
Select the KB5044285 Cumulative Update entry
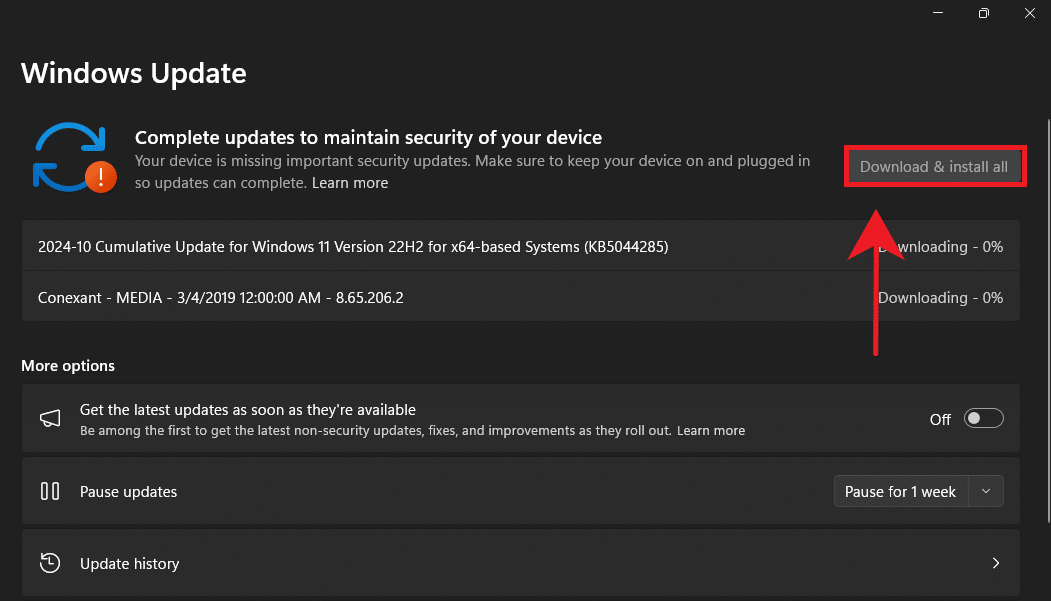353,246
